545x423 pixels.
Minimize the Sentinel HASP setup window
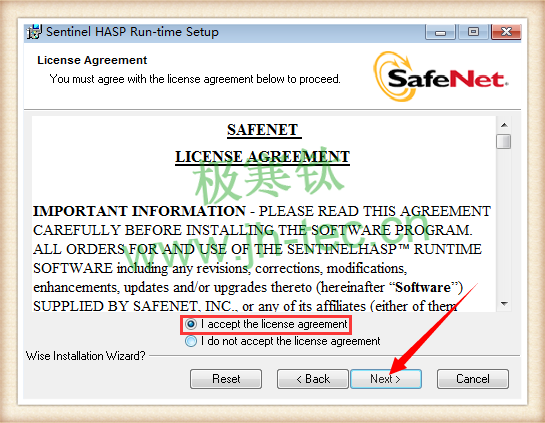point(440,32)
